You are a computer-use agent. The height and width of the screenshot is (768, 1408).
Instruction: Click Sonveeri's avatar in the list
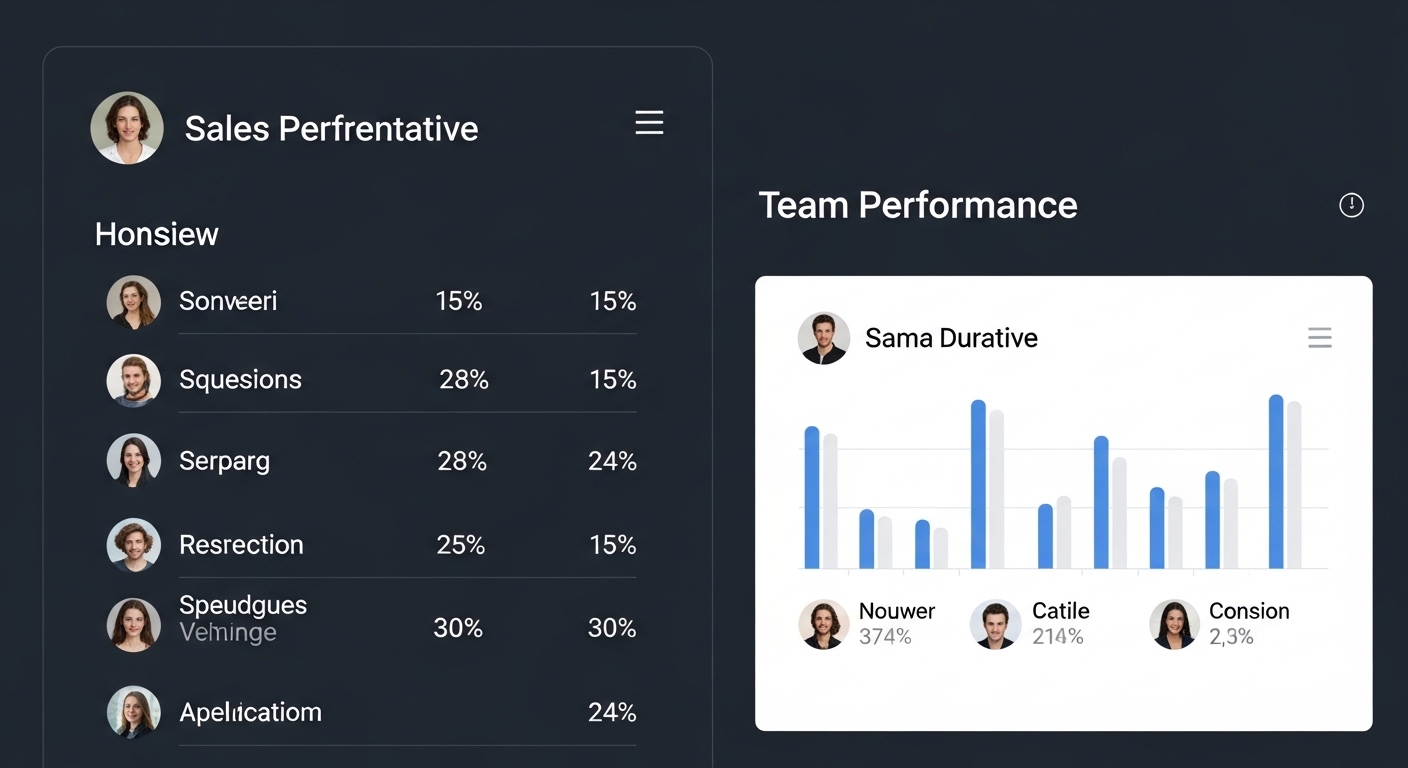tap(134, 302)
